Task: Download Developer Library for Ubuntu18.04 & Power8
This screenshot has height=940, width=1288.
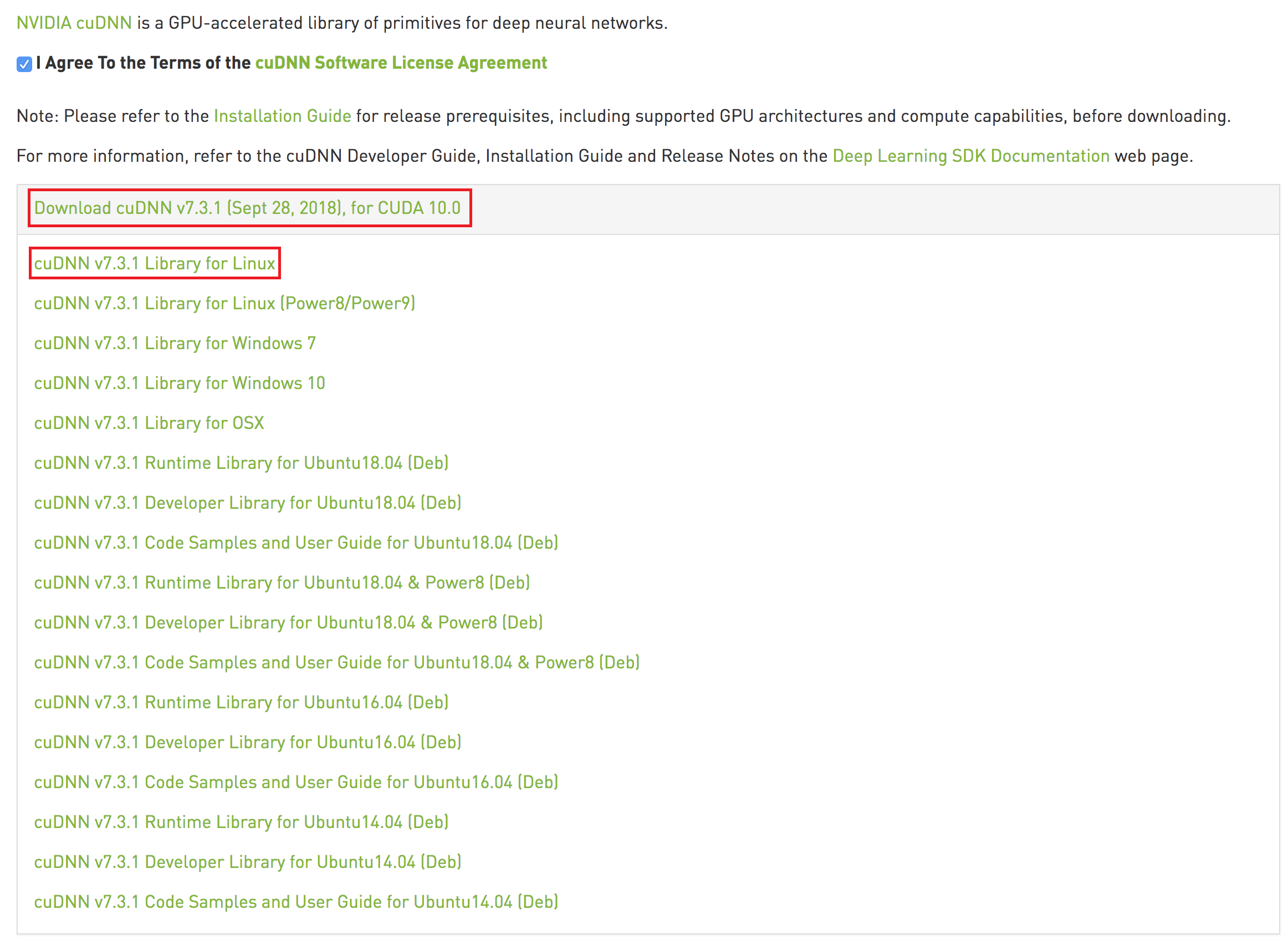Action: 288,622
